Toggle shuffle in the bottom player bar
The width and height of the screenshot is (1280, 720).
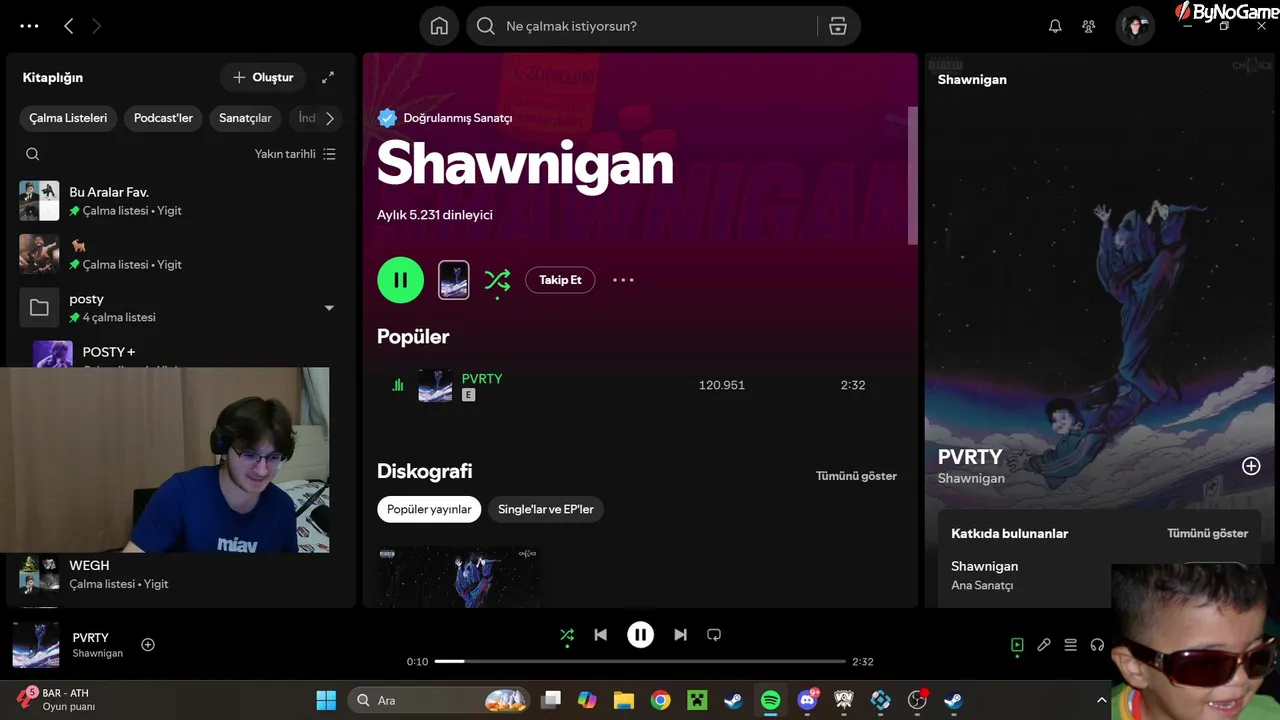567,635
